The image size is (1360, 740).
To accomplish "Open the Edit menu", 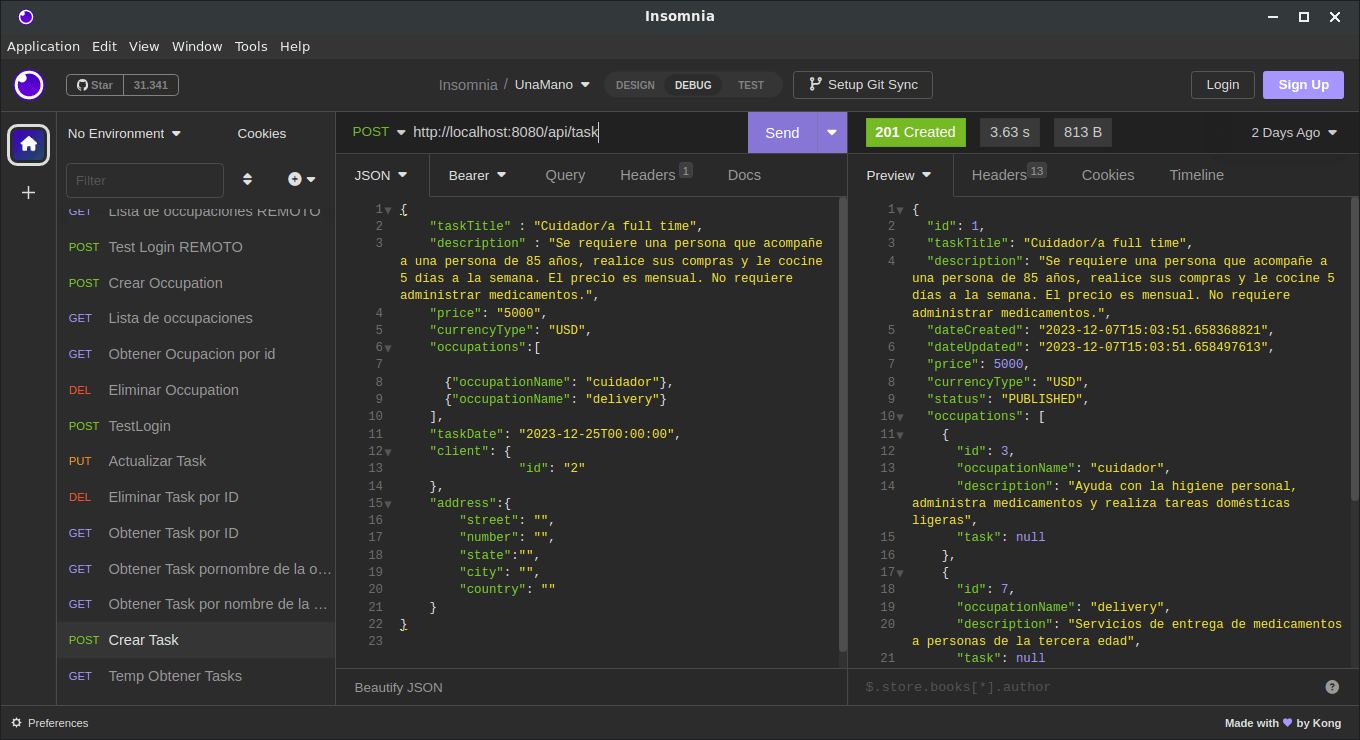I will [104, 46].
